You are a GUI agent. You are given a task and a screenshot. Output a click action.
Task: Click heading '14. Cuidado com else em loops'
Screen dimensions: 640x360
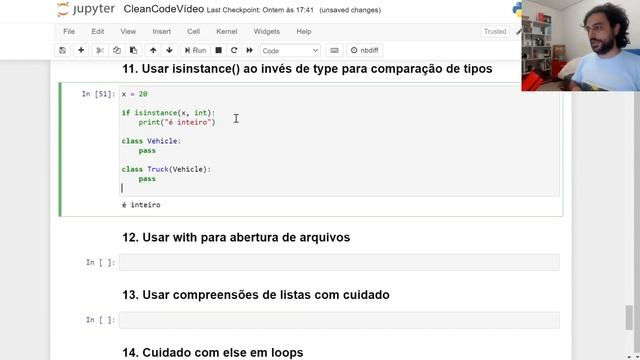click(213, 352)
